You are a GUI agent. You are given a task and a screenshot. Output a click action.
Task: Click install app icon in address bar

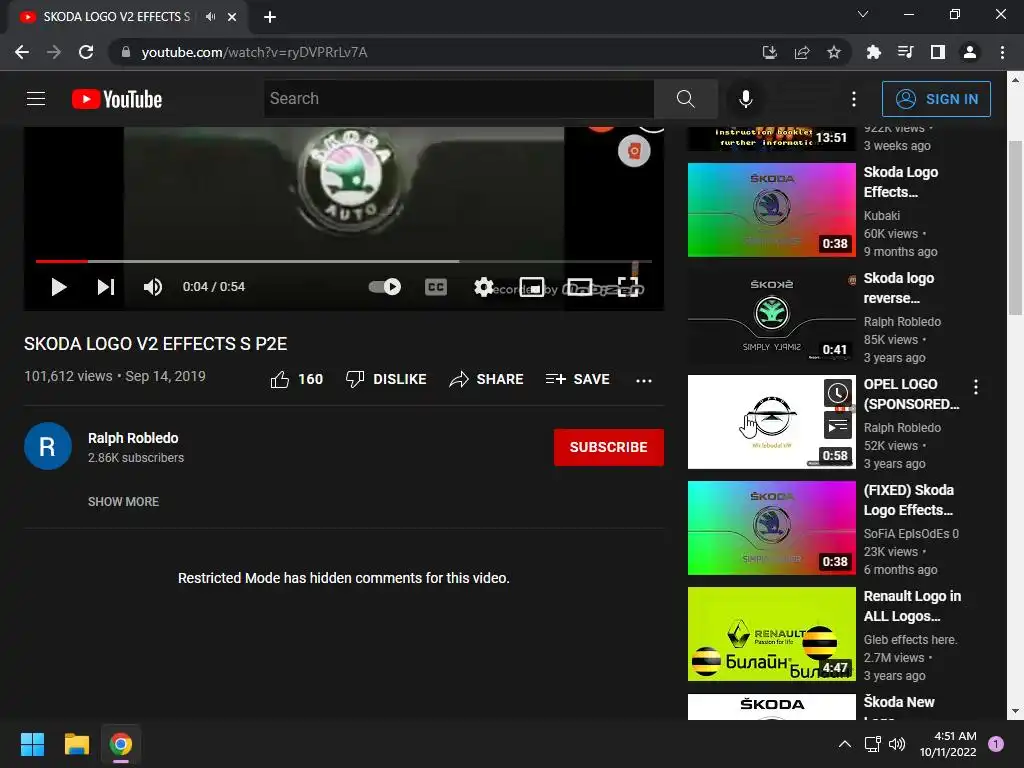click(x=770, y=52)
